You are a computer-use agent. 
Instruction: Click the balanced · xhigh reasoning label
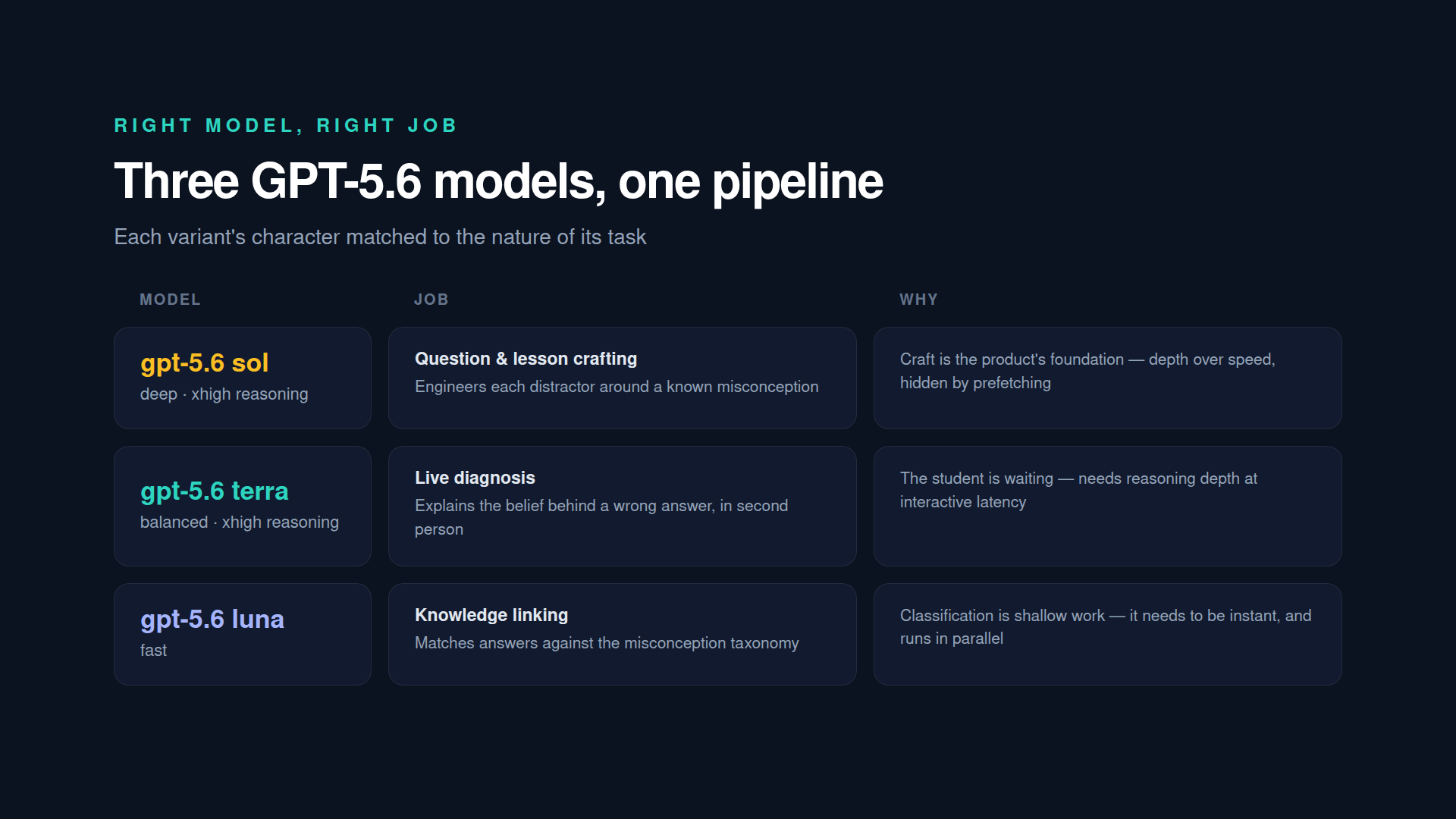coord(239,522)
